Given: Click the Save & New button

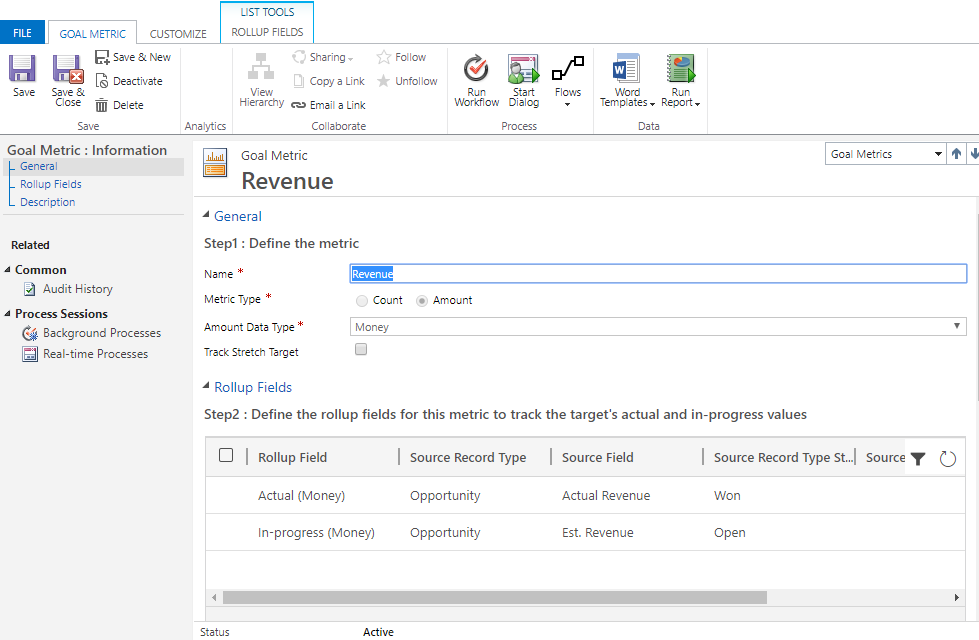Looking at the screenshot, I should (x=133, y=57).
